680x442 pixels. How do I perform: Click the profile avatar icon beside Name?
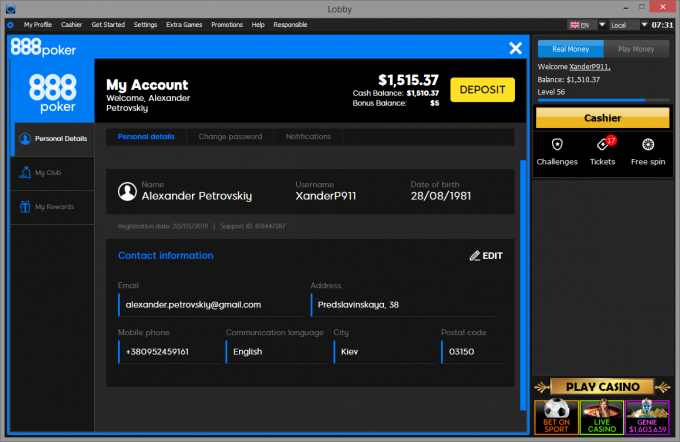click(127, 191)
